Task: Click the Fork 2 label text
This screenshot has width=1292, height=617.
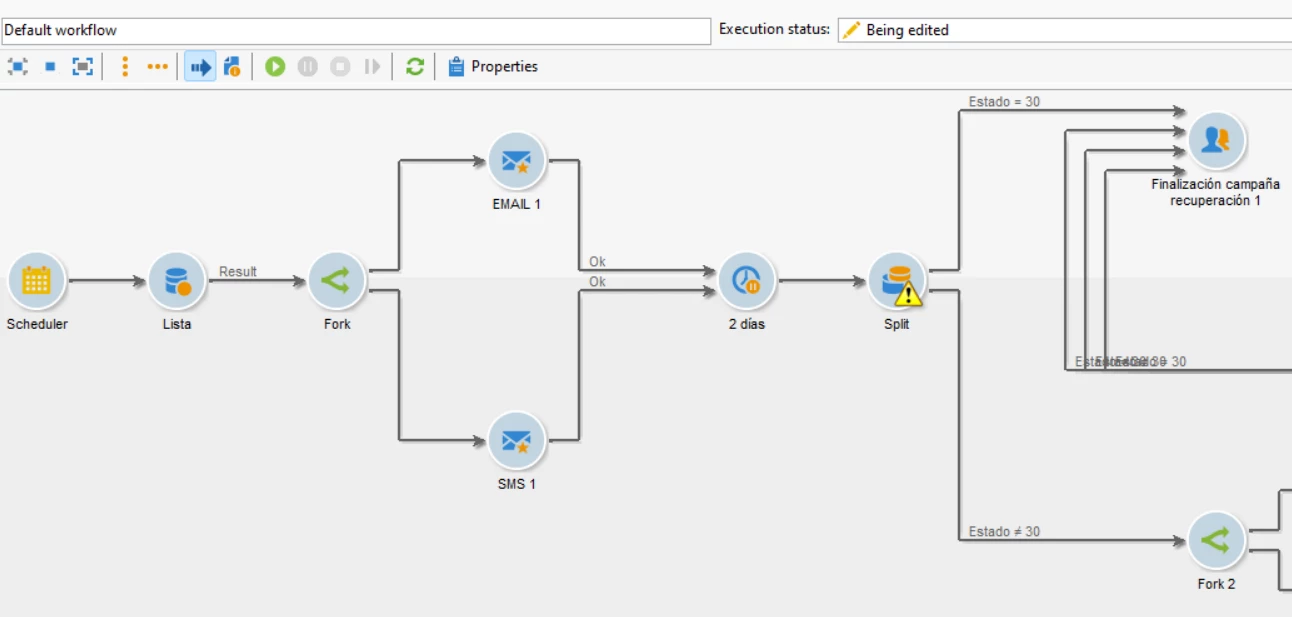Action: click(x=1216, y=585)
